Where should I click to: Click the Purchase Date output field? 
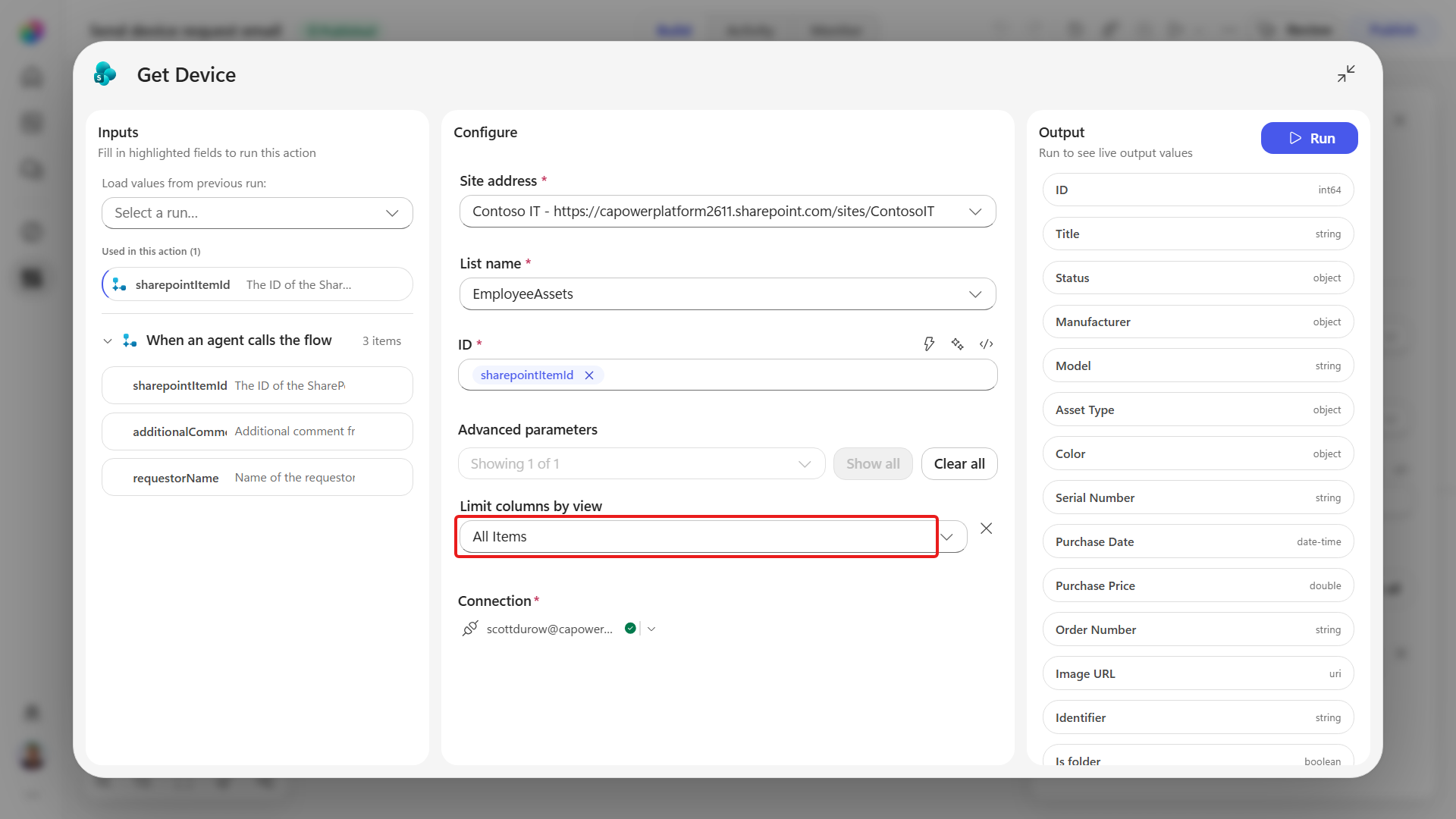[1197, 541]
